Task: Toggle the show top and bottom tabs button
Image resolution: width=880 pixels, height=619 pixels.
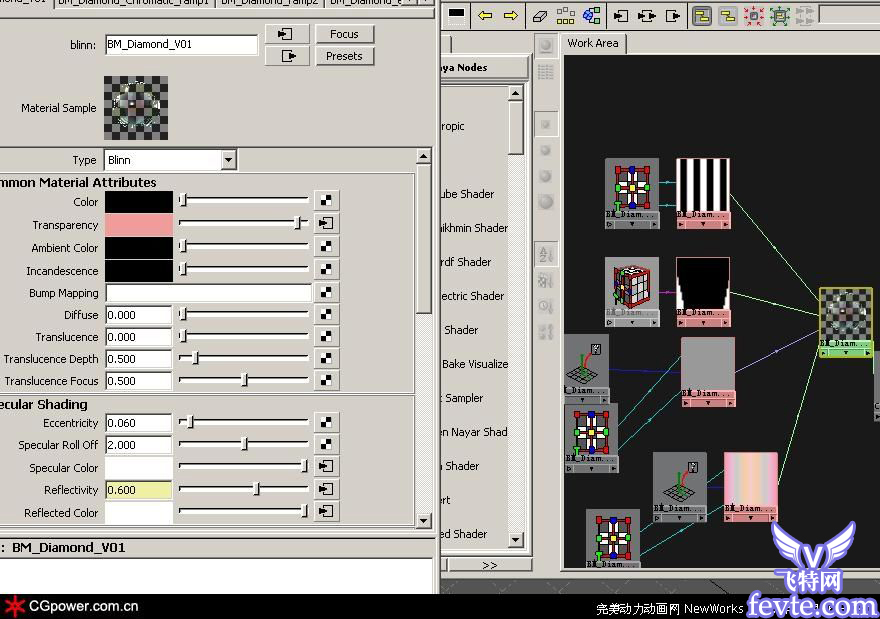Action: pos(702,16)
